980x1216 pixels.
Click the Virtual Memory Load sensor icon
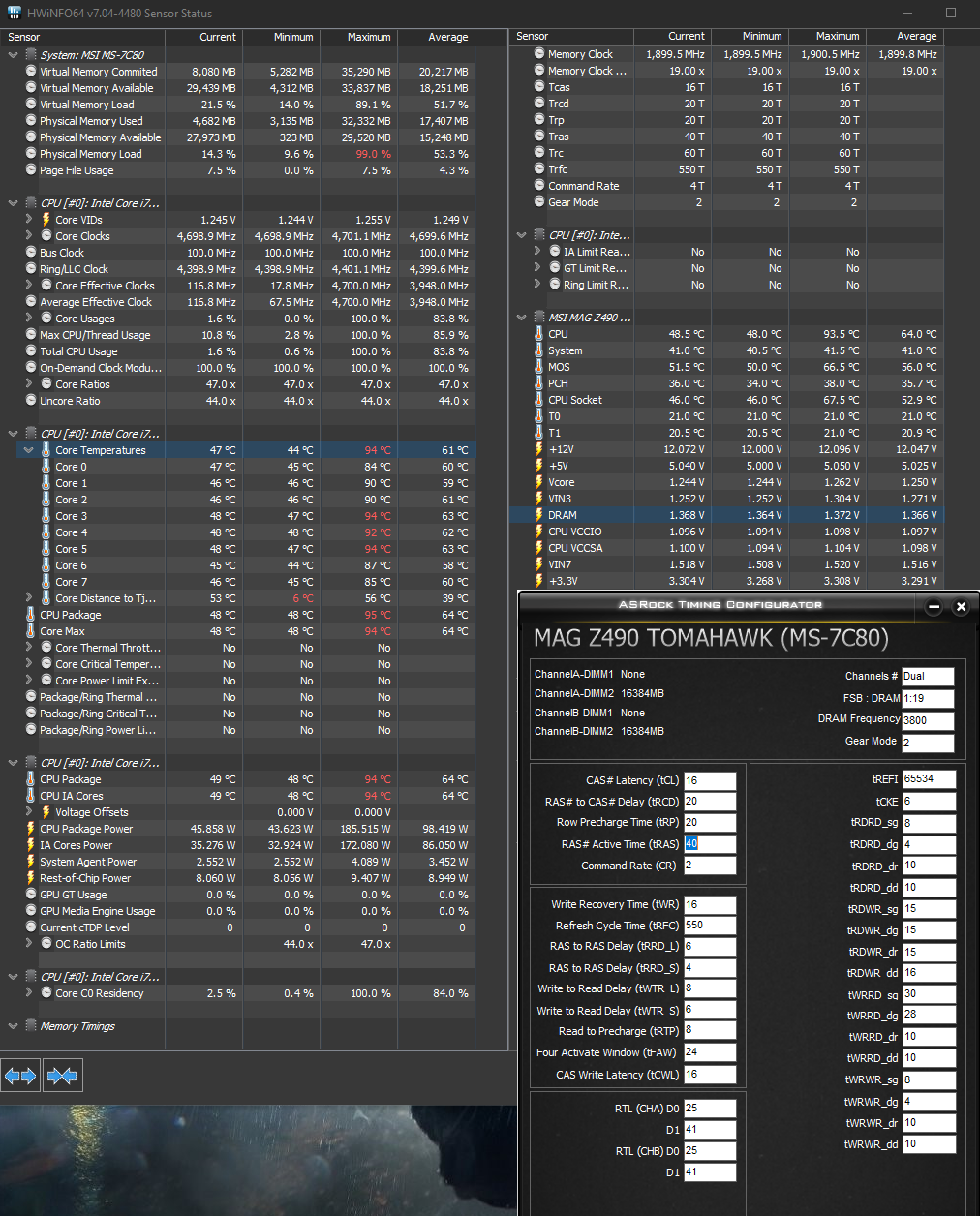[x=31, y=105]
